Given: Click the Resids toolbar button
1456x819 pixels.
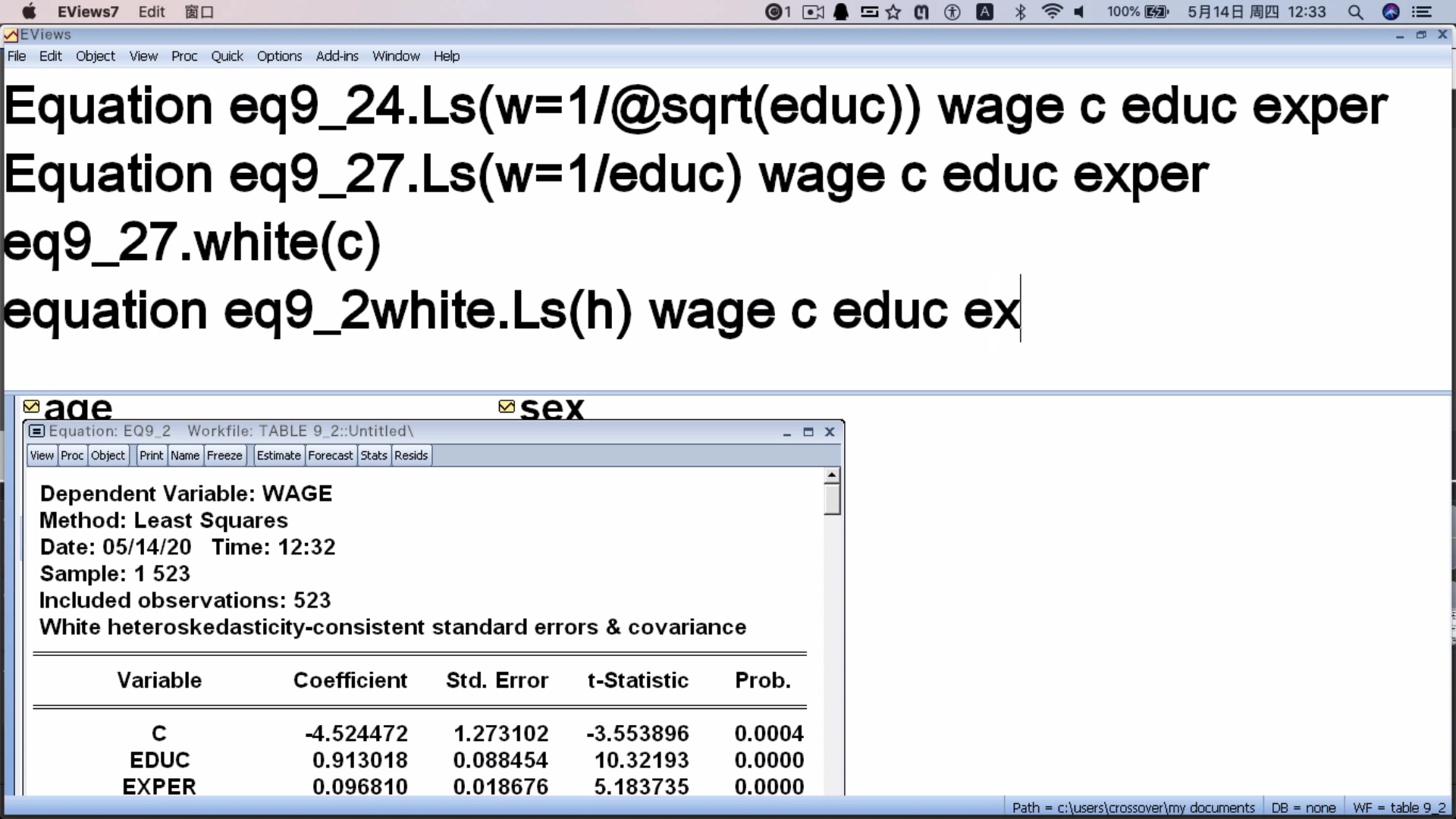Looking at the screenshot, I should click(x=411, y=456).
